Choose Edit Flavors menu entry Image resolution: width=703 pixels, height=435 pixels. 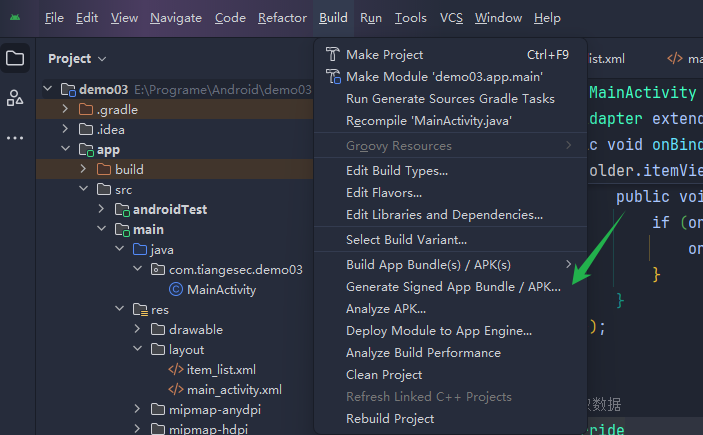(x=451, y=193)
